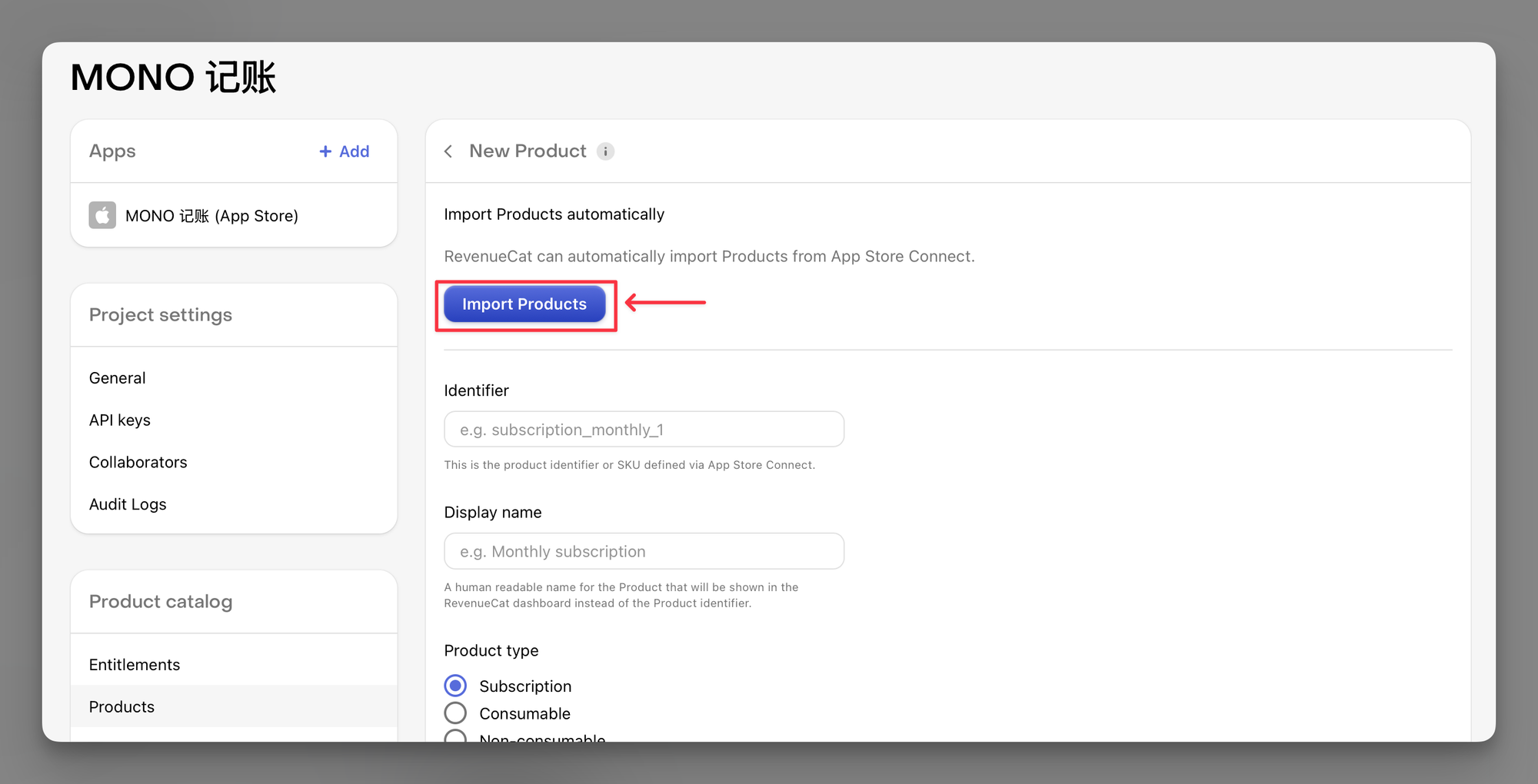Select the Consumable product type

click(x=455, y=713)
